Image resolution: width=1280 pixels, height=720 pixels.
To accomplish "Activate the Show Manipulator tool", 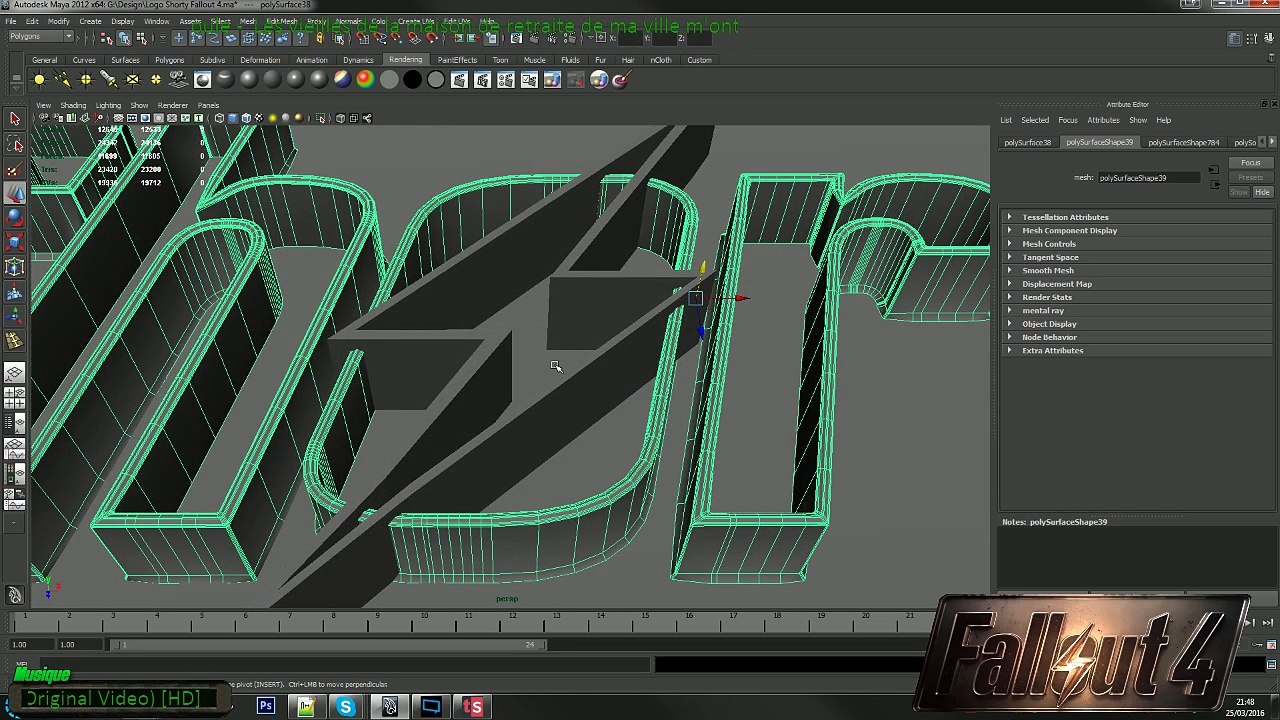I will pyautogui.click(x=15, y=316).
